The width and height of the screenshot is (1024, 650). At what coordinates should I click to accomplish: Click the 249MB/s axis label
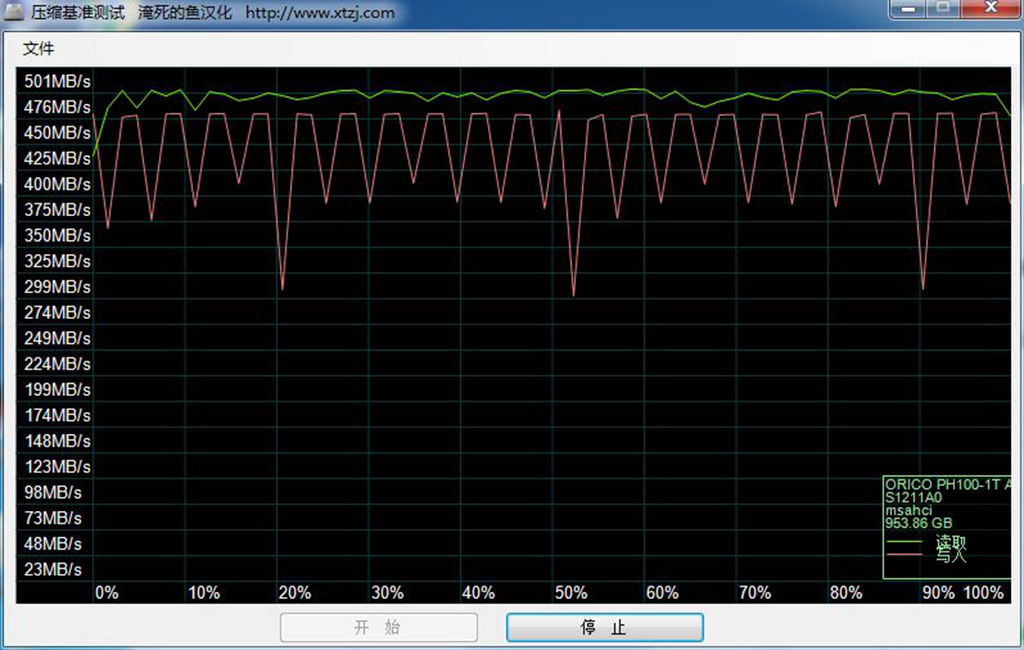pyautogui.click(x=57, y=338)
